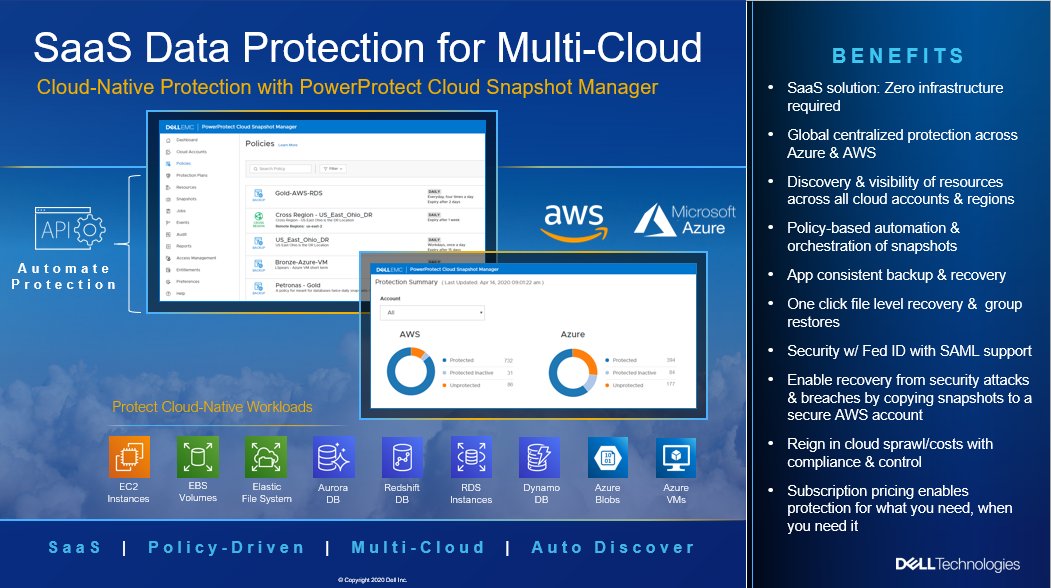1051x588 pixels.
Task: Click the Microsoft Azure logo
Action: 685,220
